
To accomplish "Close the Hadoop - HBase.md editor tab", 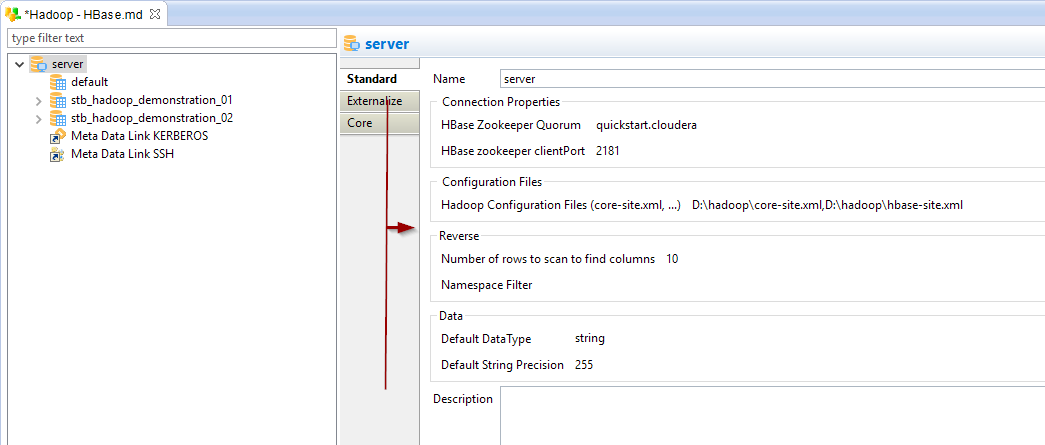I will pyautogui.click(x=156, y=14).
